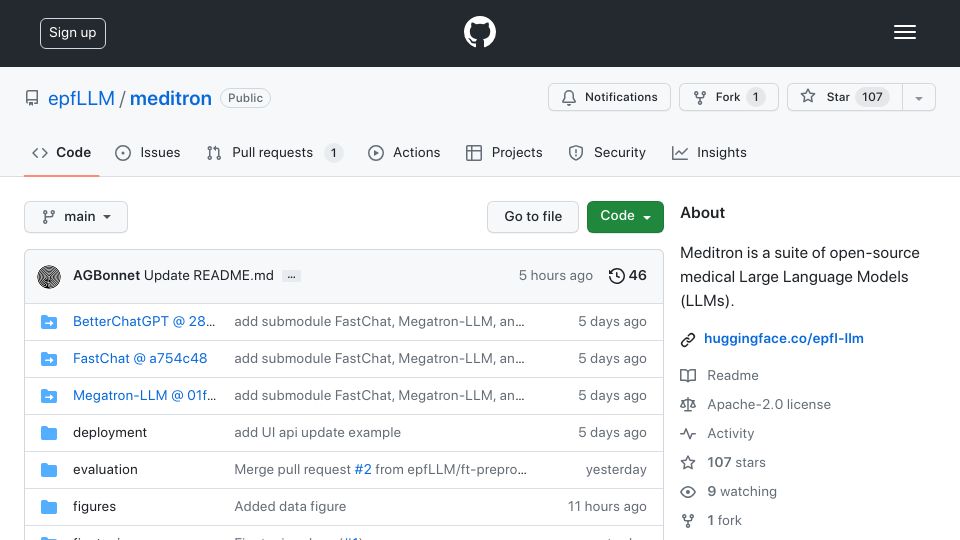Viewport: 960px width, 540px height.
Task: Open the Pull requests tab
Action: 274,152
